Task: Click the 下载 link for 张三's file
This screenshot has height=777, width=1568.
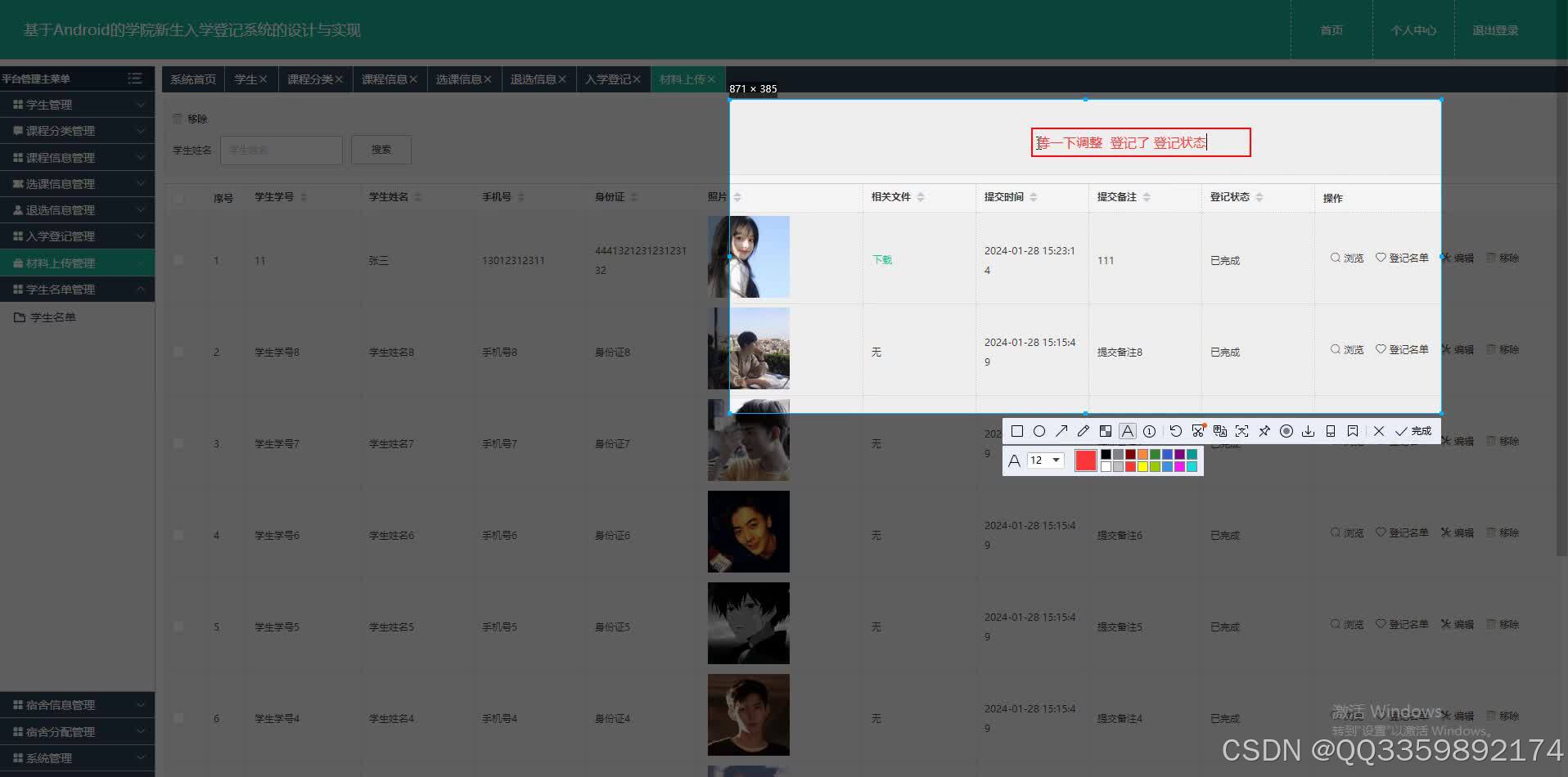Action: [881, 259]
